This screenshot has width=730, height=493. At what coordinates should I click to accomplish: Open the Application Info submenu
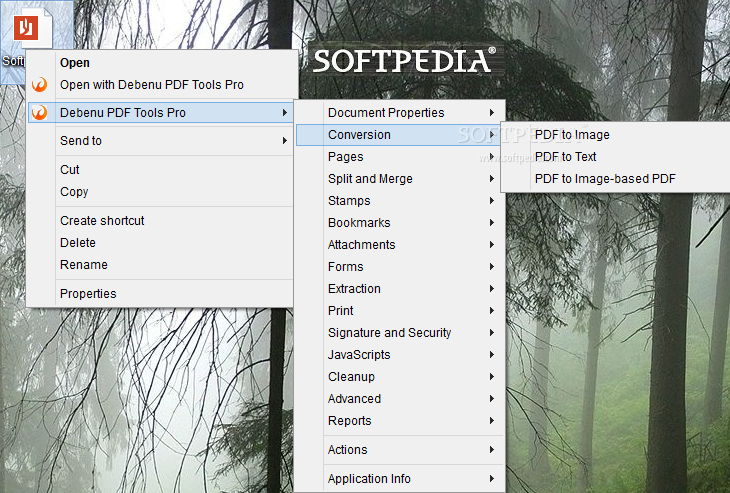(x=400, y=479)
